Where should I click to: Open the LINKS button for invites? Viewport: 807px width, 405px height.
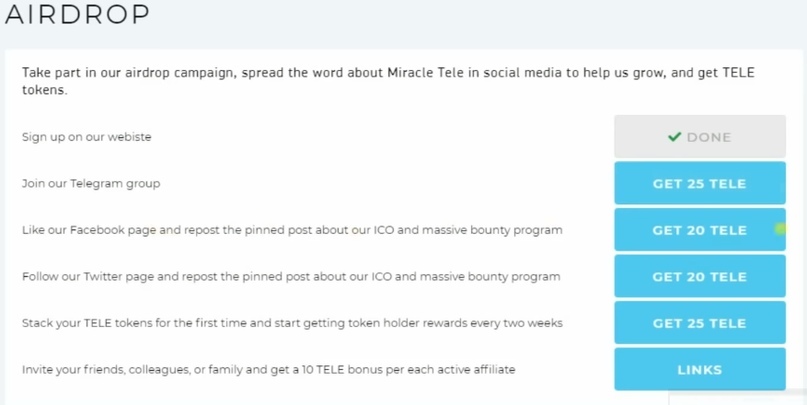[x=699, y=370]
